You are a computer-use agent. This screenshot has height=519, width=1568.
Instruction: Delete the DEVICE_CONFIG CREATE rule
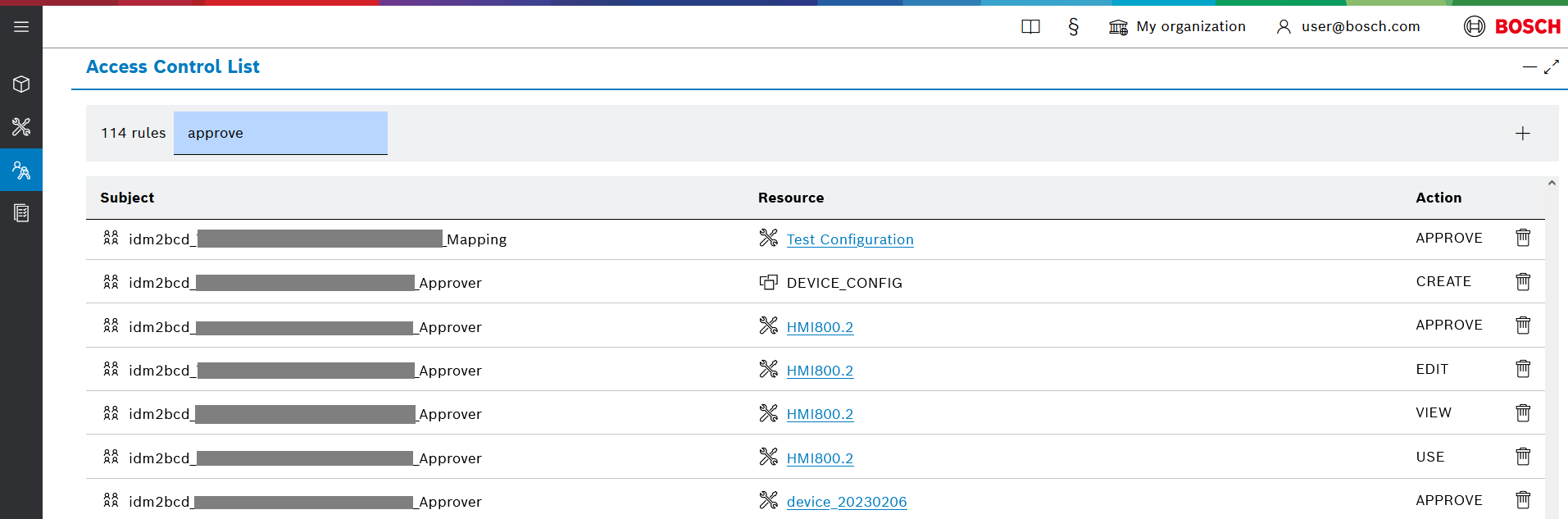1522,282
